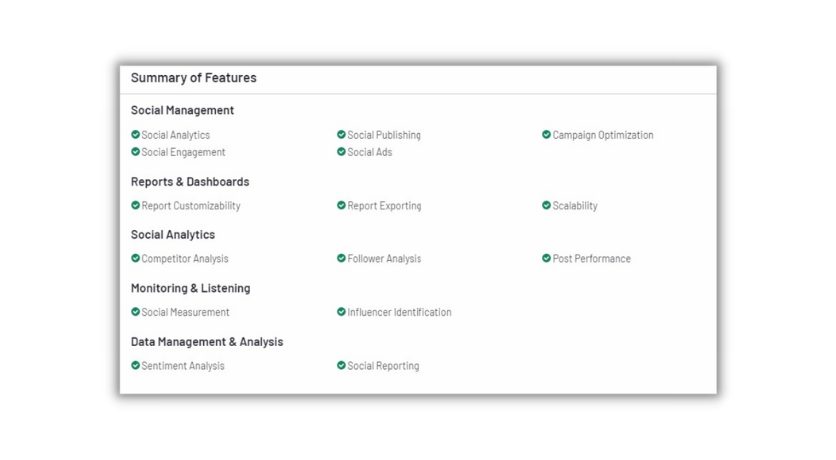
Task: Click the Summary of Features heading
Action: click(193, 78)
